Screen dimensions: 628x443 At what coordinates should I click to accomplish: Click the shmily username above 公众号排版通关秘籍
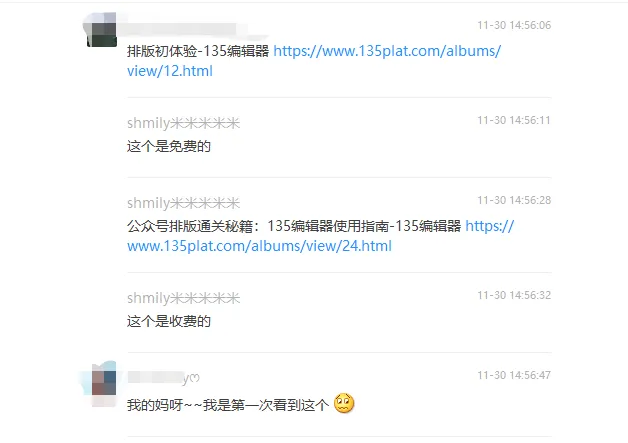point(183,203)
